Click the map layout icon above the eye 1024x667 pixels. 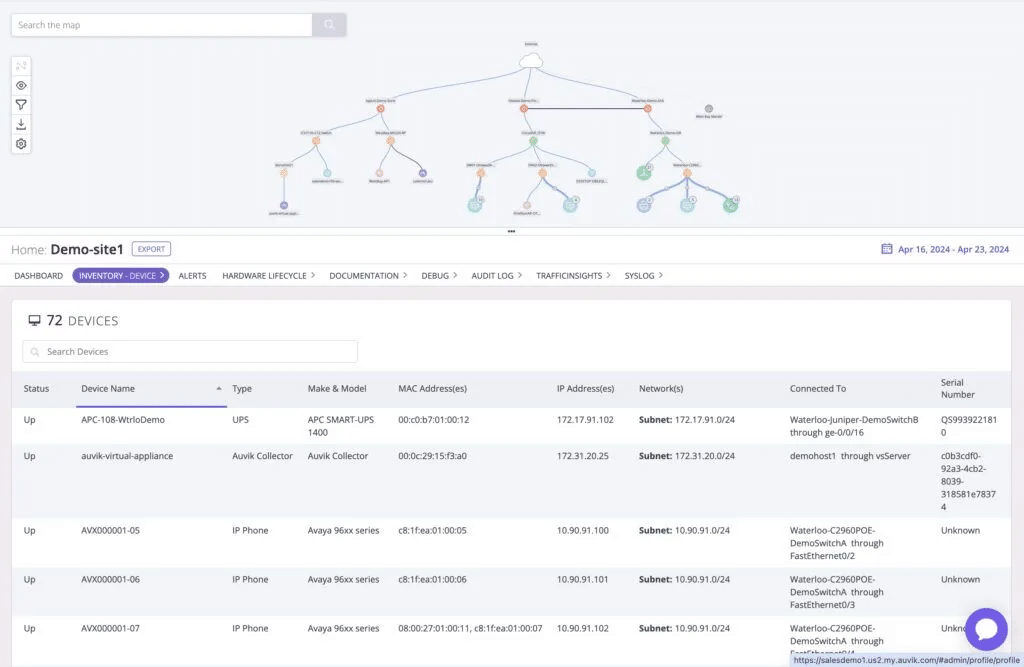[21, 66]
